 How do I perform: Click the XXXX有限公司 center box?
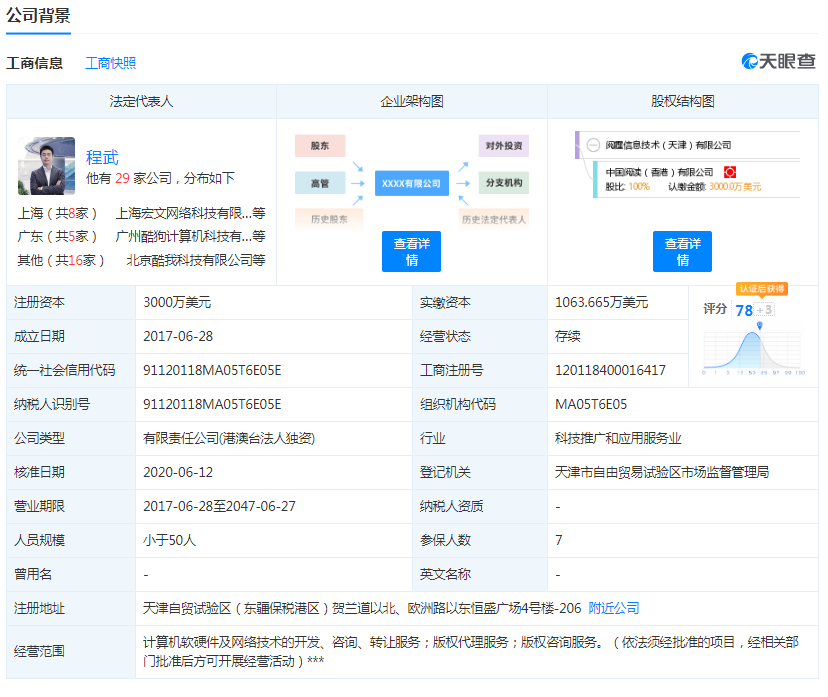(x=411, y=183)
